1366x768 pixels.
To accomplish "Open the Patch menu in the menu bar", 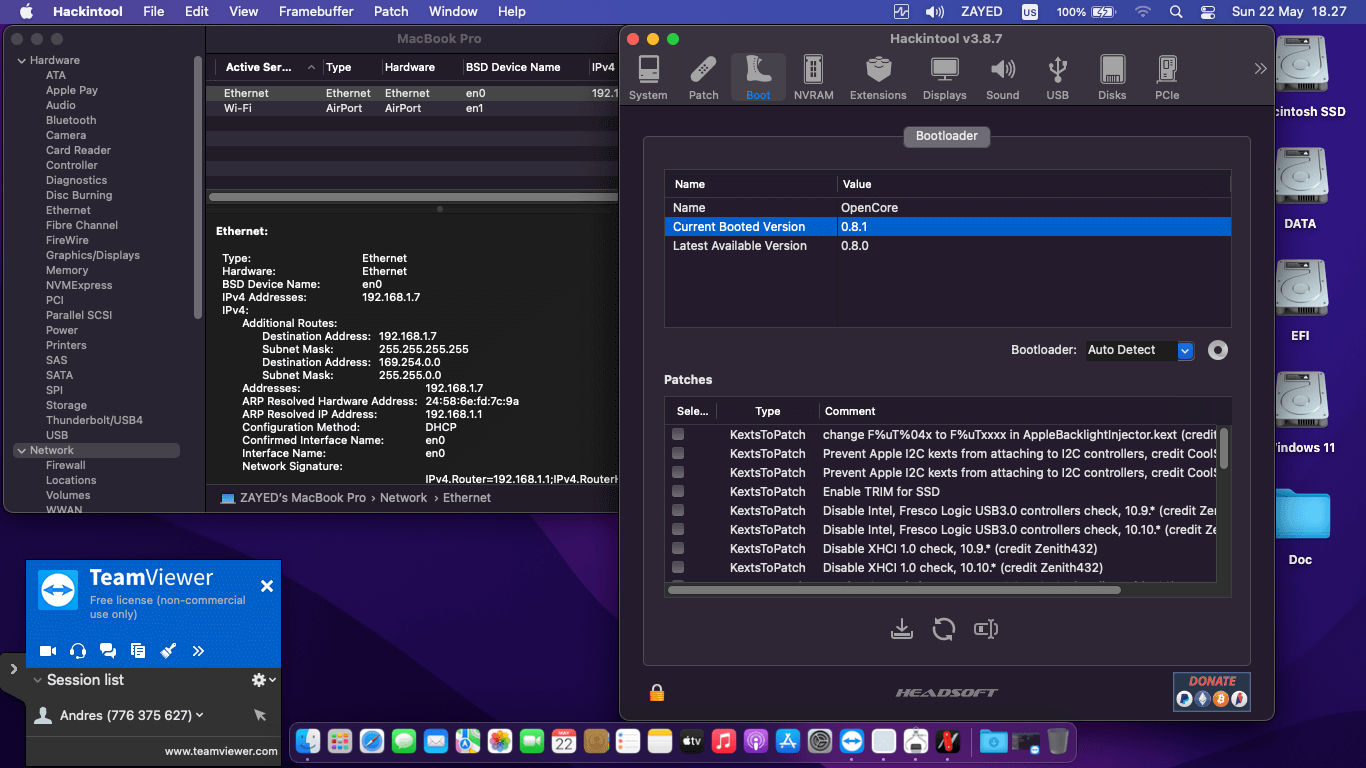I will (x=391, y=11).
